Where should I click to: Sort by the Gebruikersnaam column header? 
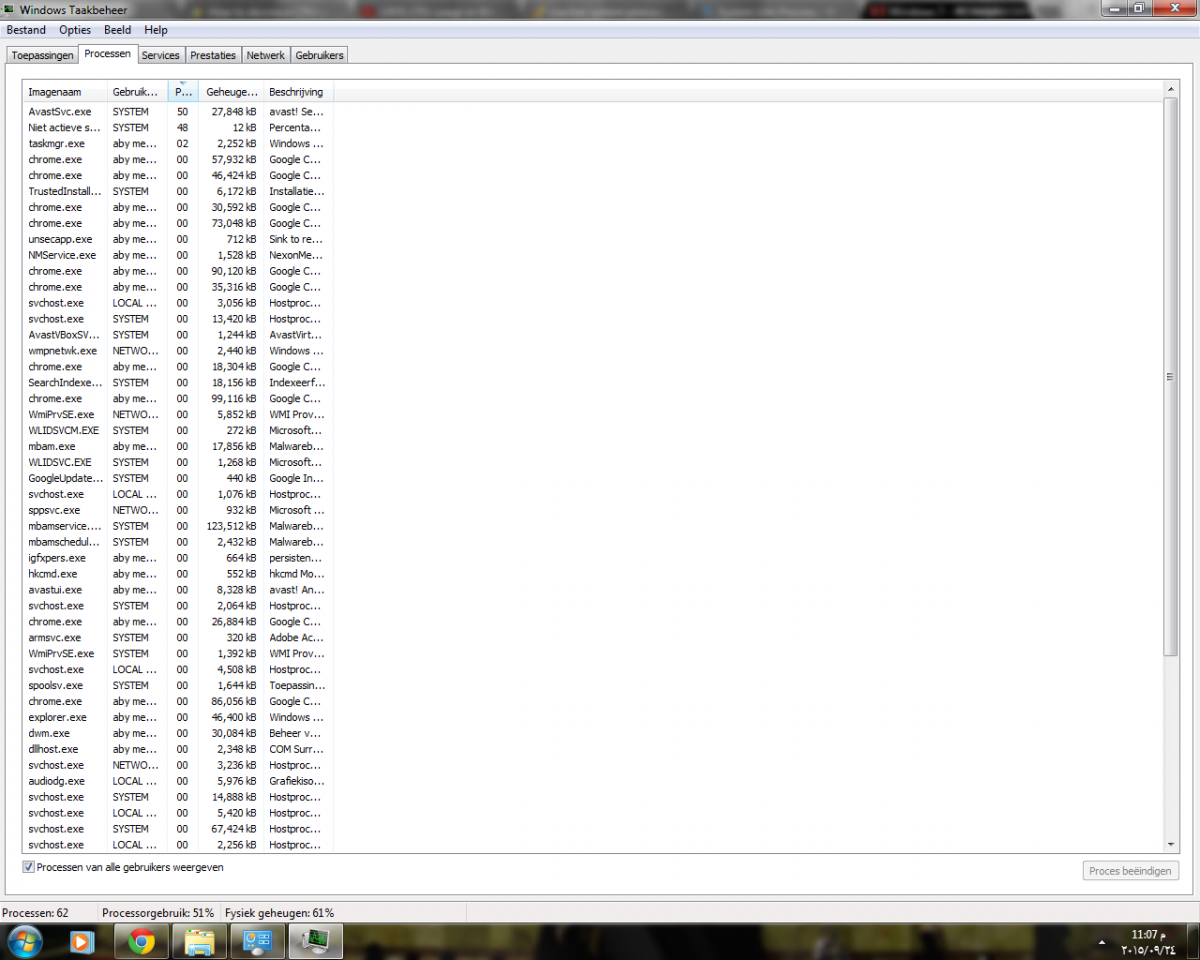(x=137, y=92)
